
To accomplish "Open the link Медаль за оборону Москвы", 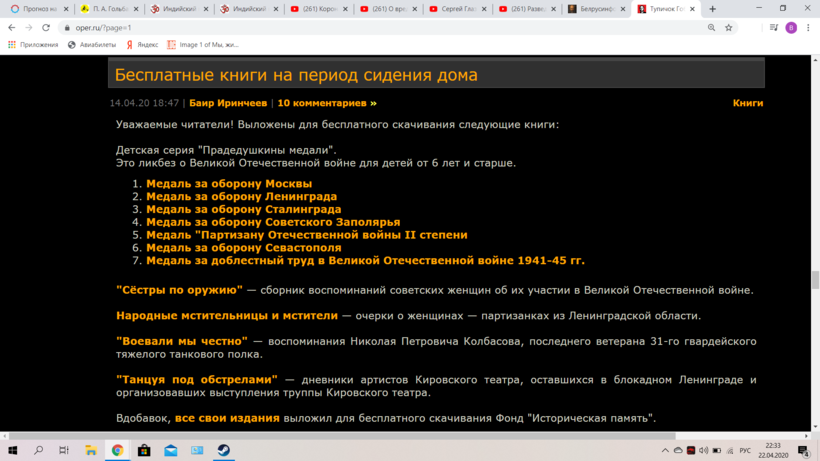I will click(x=229, y=184).
